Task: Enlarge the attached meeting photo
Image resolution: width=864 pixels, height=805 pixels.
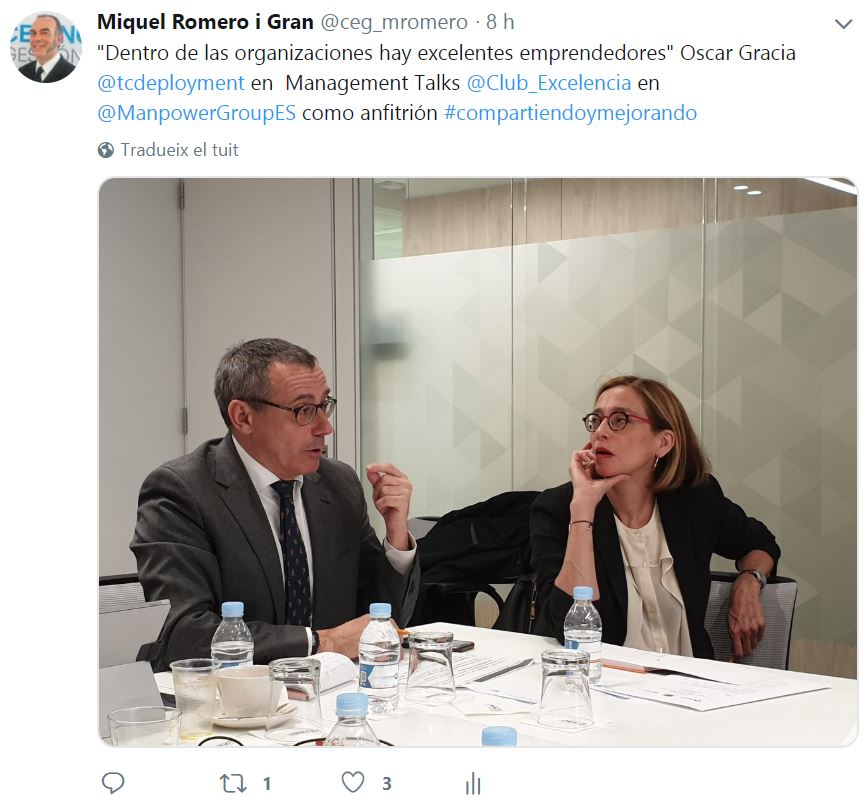Action: point(478,462)
